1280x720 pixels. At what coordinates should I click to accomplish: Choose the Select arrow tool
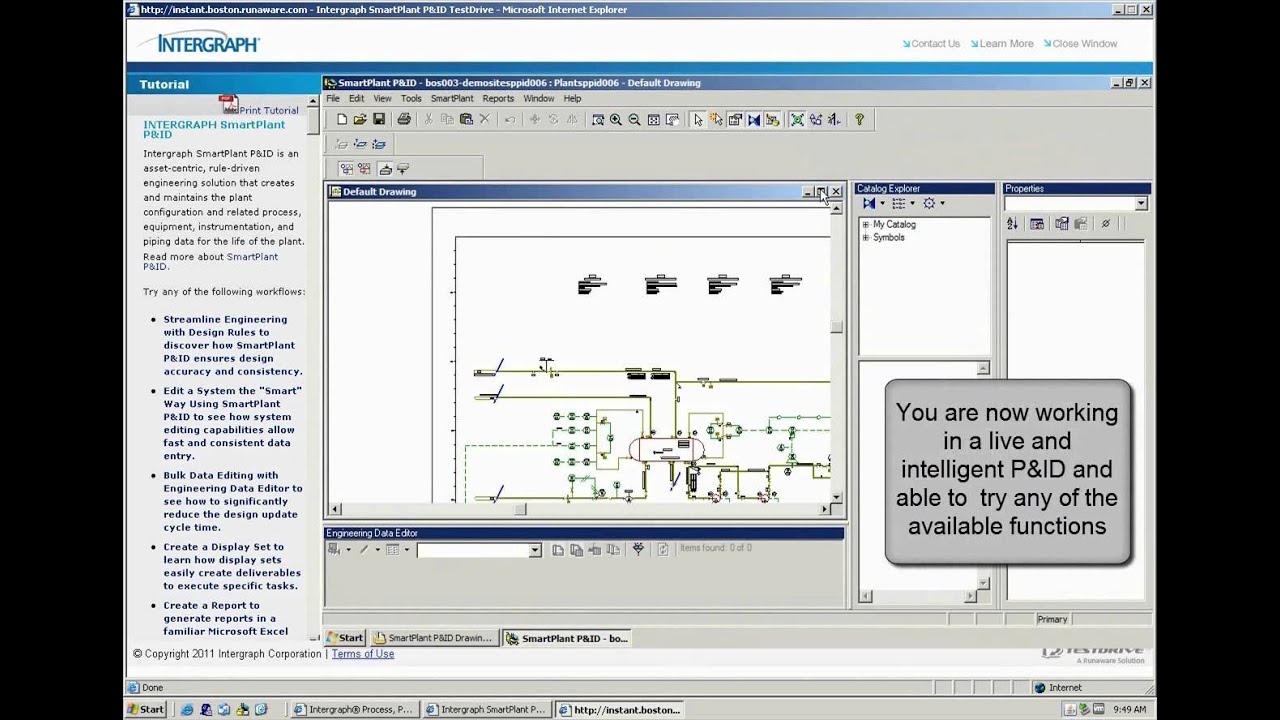[698, 119]
